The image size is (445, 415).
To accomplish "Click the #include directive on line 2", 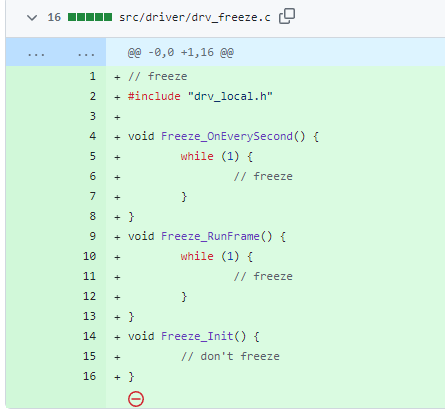I will [x=154, y=96].
